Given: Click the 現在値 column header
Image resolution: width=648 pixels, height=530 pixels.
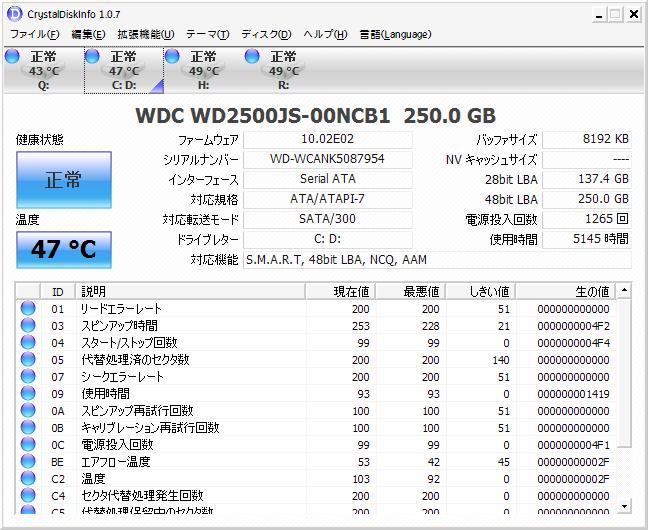Looking at the screenshot, I should pyautogui.click(x=341, y=291).
